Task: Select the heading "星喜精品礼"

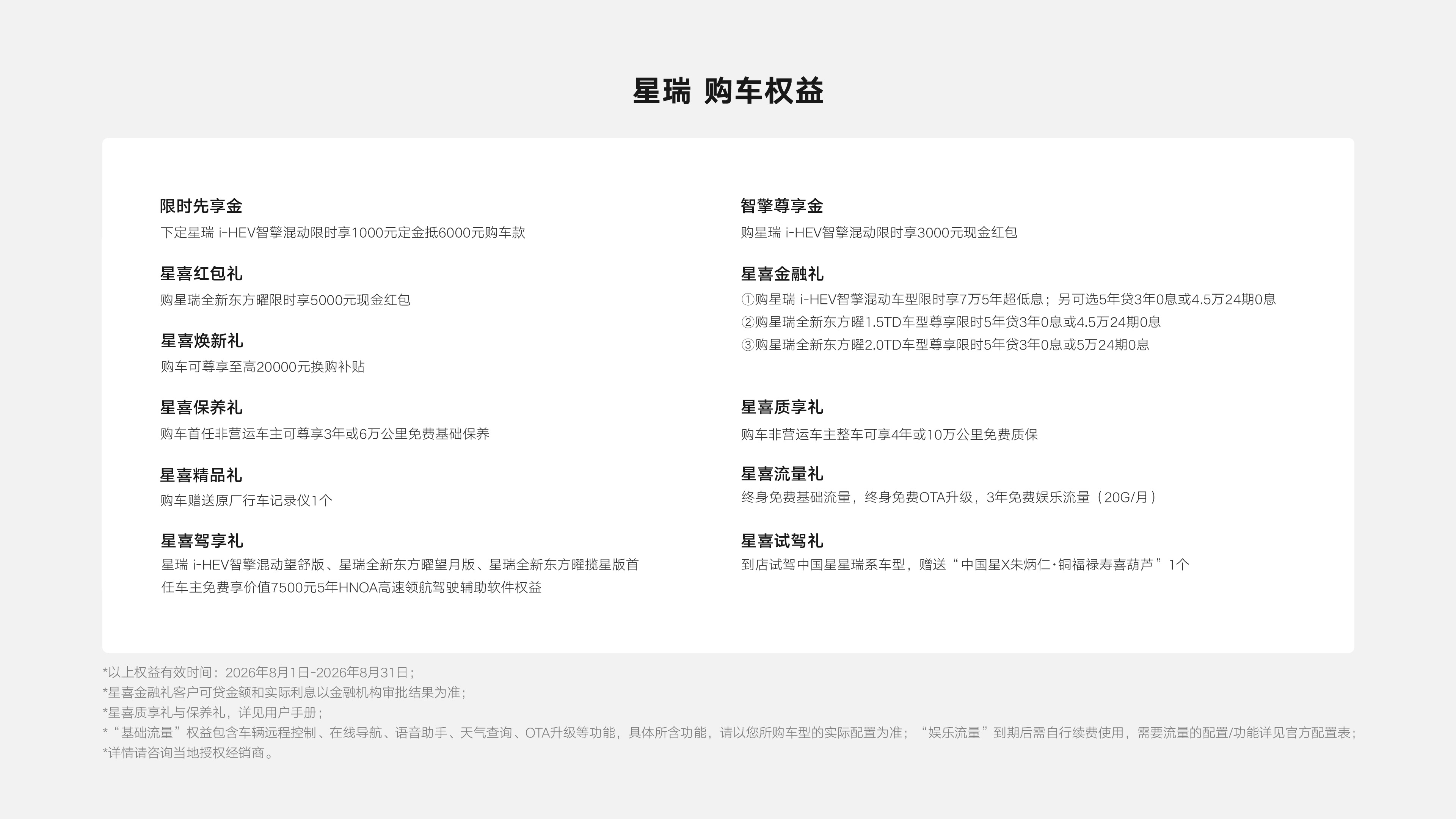Action: 201,475
